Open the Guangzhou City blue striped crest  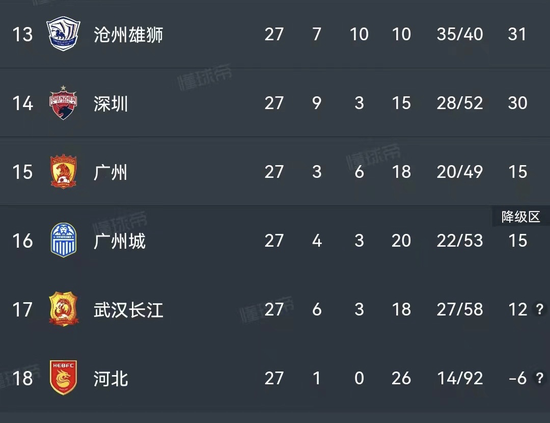point(63,240)
